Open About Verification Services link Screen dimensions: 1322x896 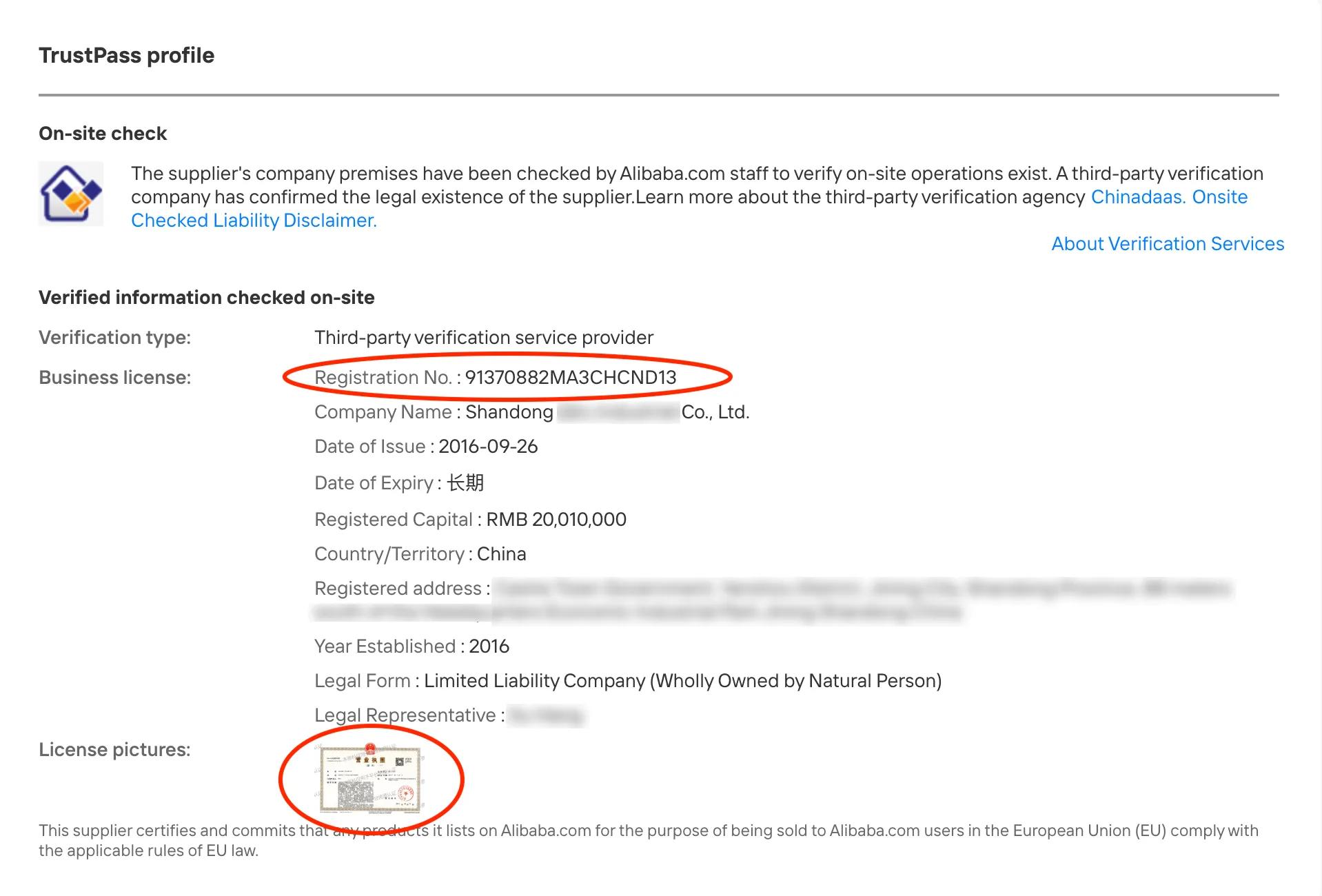tap(1168, 244)
